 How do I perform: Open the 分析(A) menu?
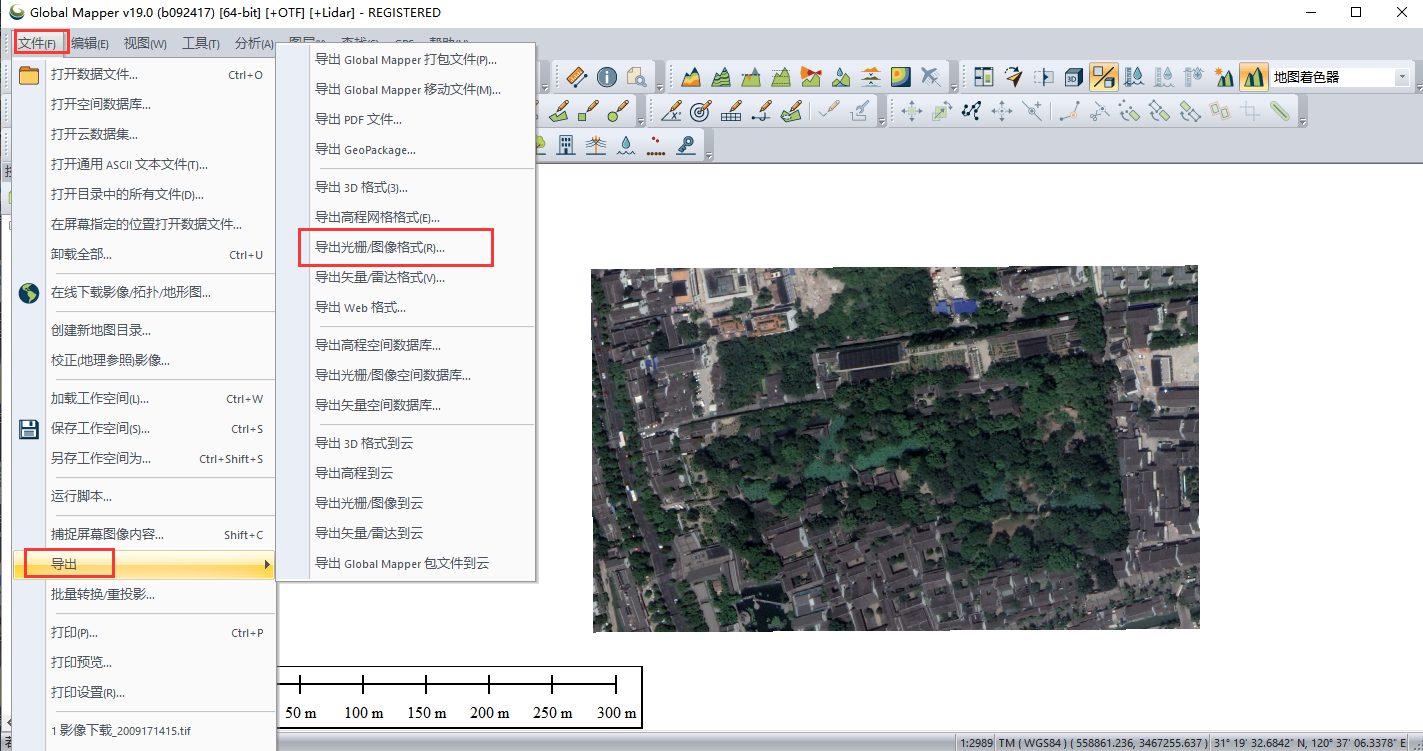254,43
